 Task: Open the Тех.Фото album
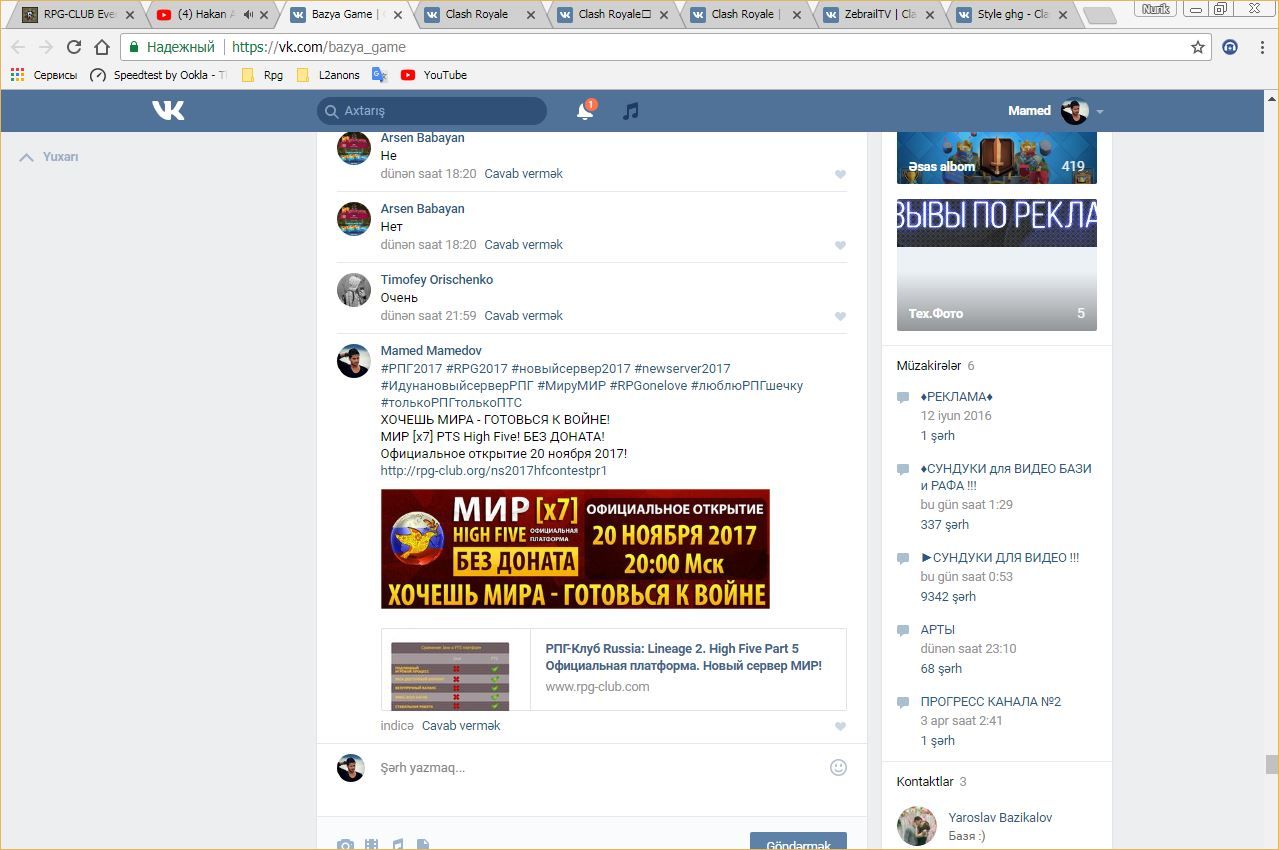(997, 264)
